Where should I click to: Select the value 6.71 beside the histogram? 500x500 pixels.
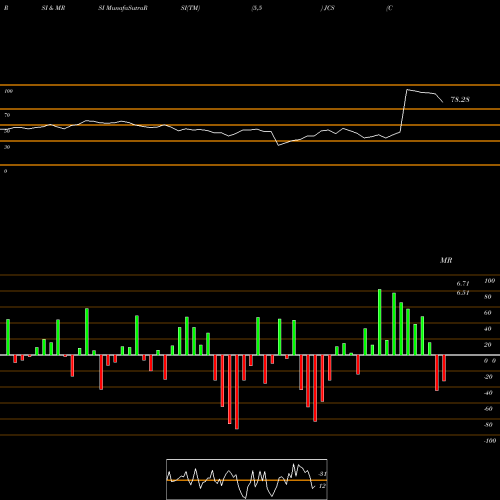463,283
